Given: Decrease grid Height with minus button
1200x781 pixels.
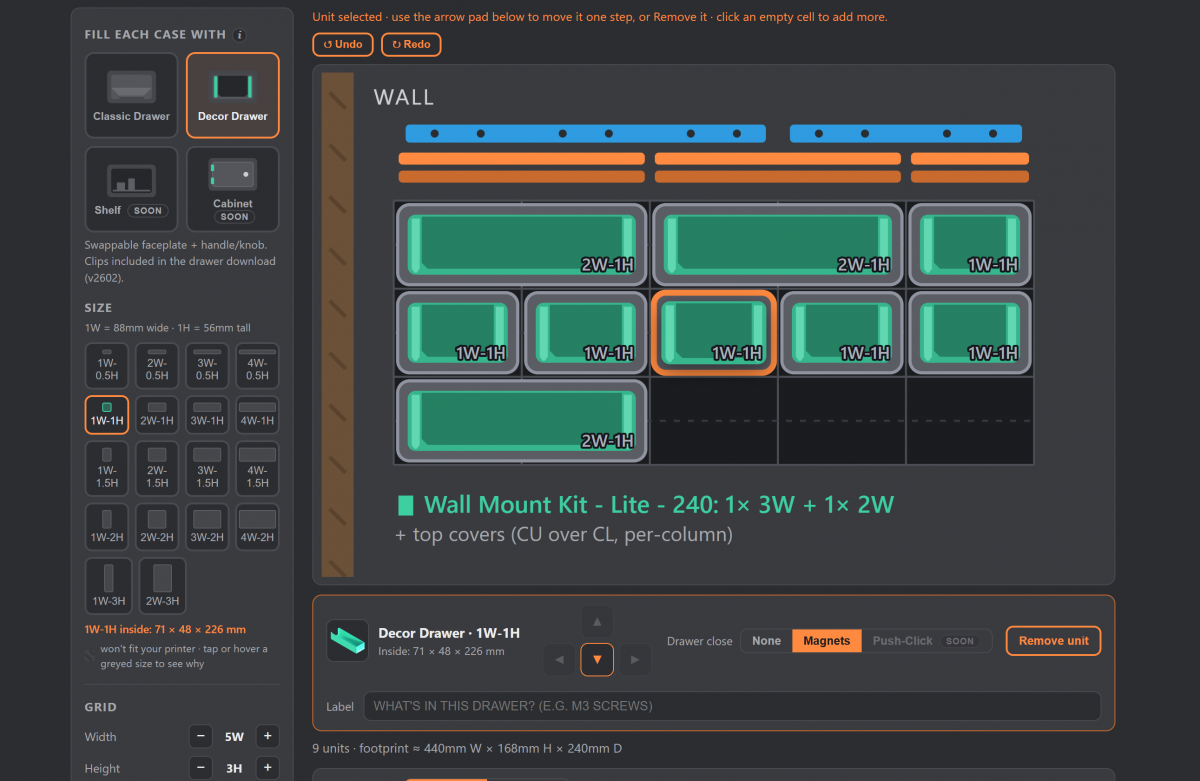Looking at the screenshot, I should (x=202, y=769).
